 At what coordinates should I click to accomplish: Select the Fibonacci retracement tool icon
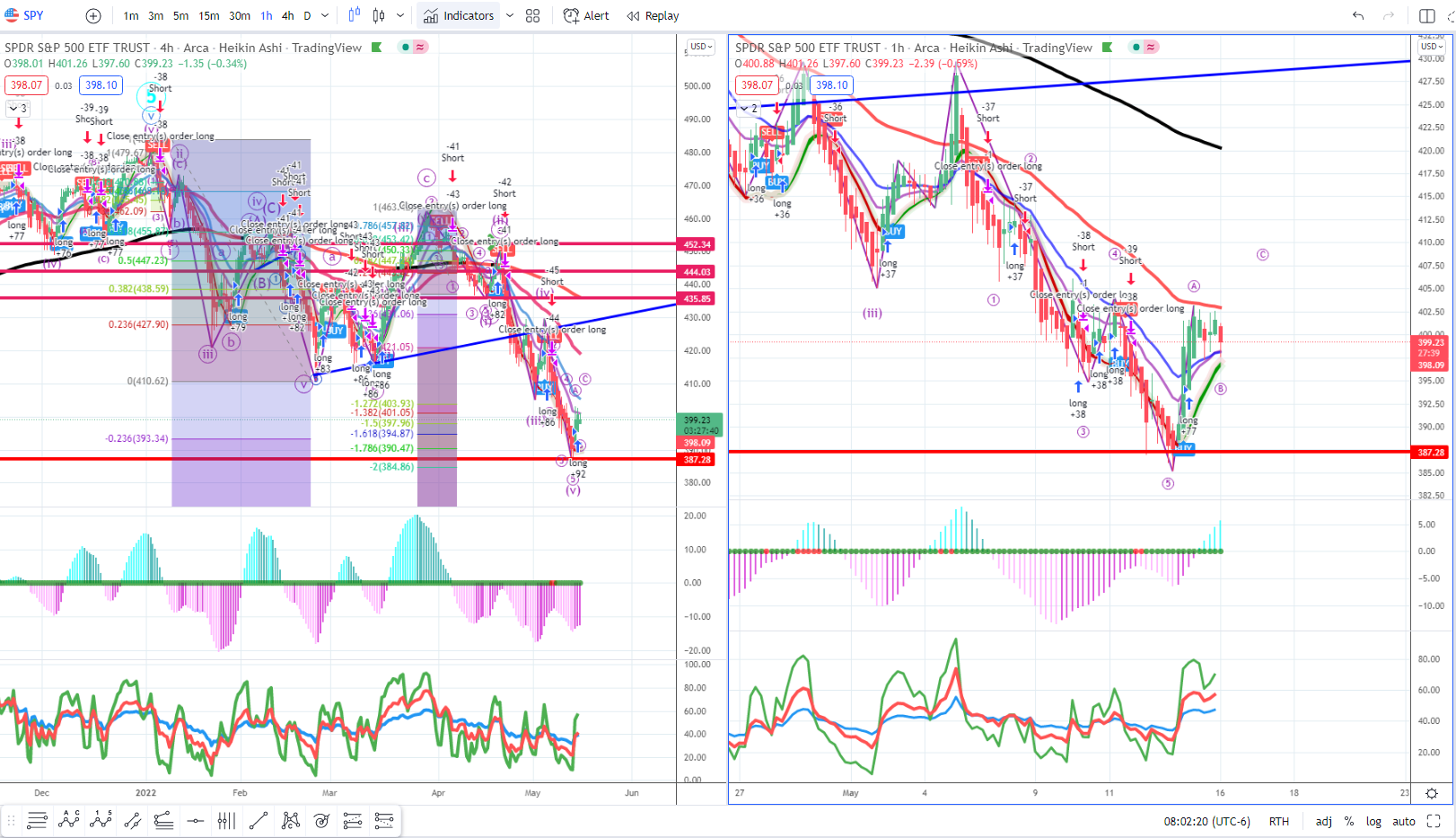tap(353, 820)
